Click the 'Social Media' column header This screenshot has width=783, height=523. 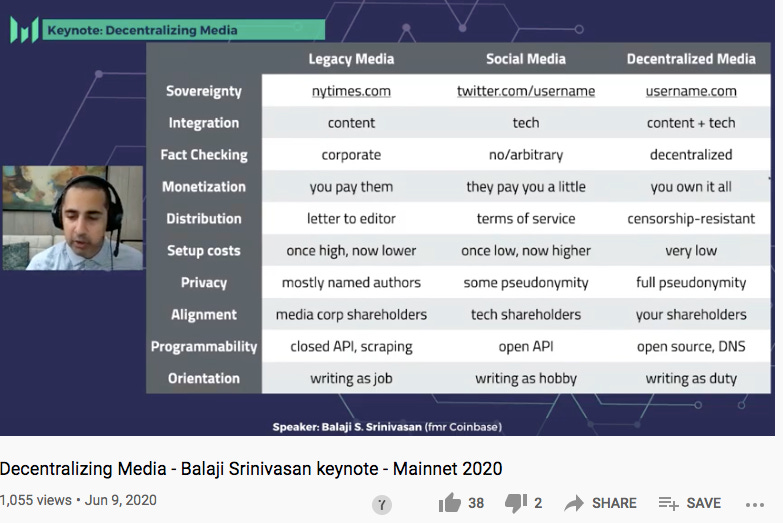526,59
